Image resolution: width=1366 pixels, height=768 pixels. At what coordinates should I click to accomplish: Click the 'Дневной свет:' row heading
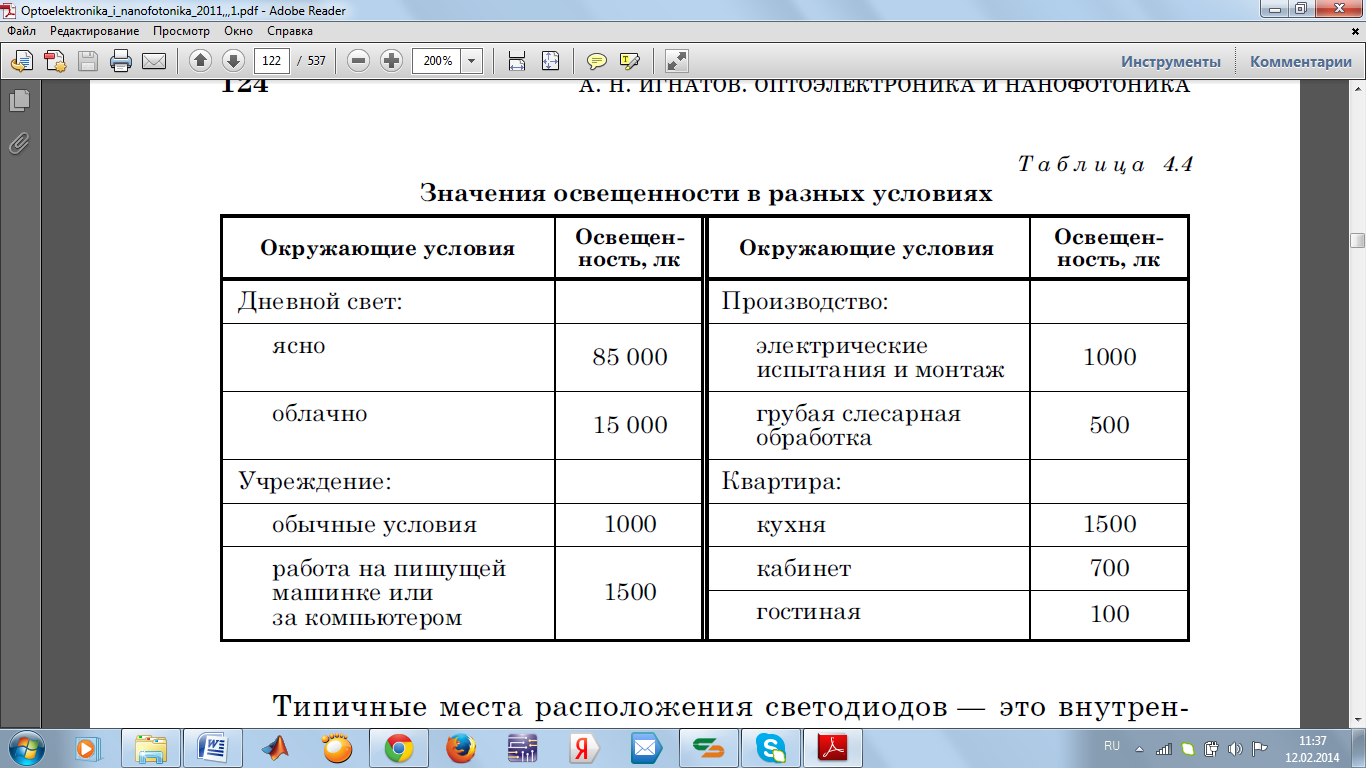(320, 301)
